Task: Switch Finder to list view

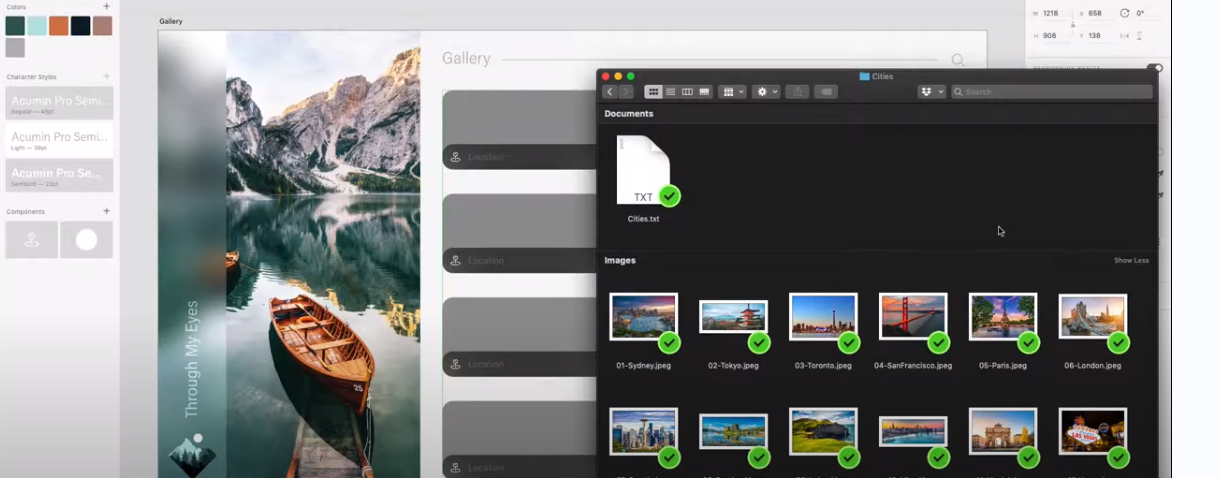Action: (x=670, y=92)
